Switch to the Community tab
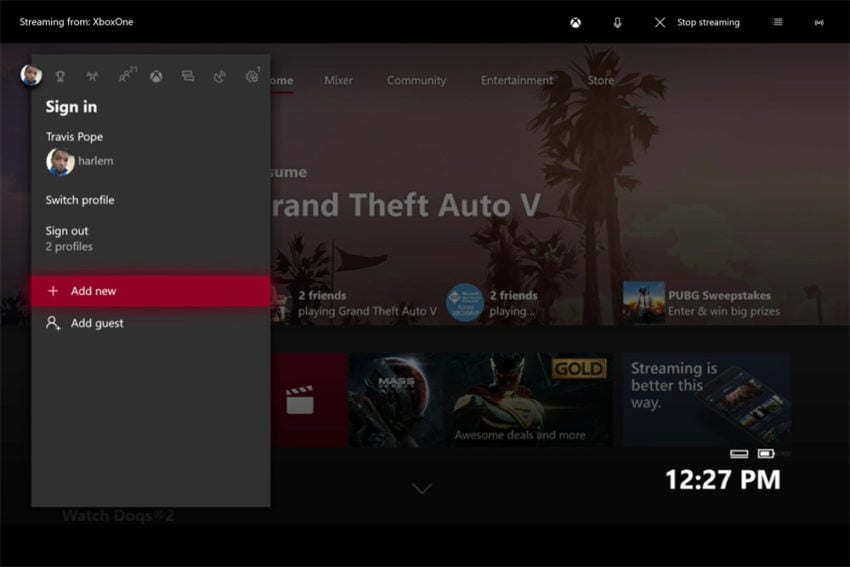 416,80
